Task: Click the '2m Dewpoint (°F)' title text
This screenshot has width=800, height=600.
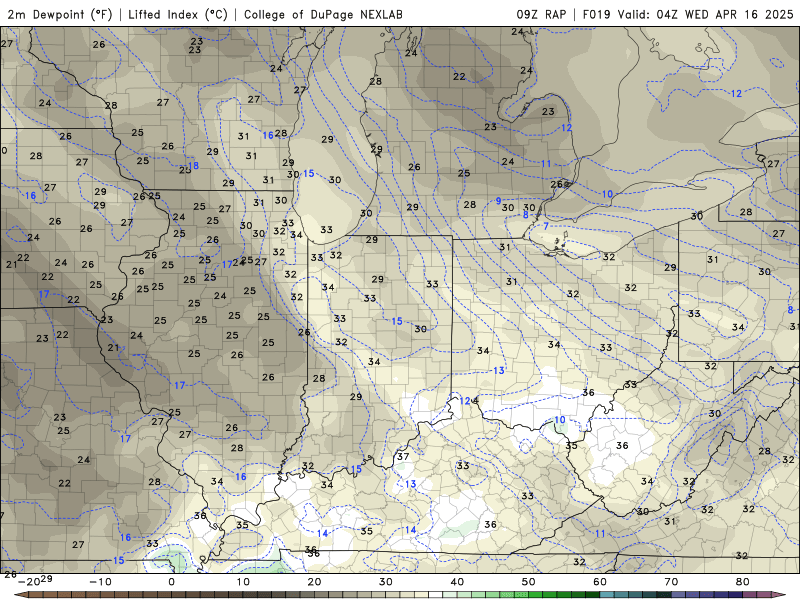Action: coord(60,14)
